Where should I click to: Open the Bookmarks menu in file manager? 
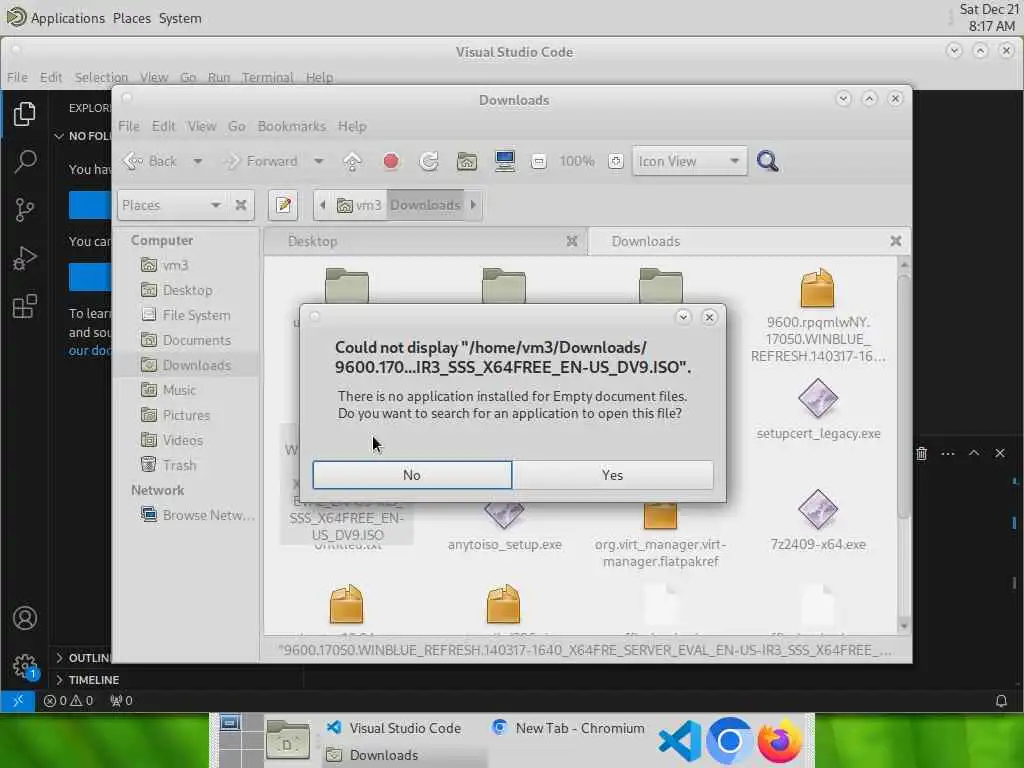(x=291, y=126)
